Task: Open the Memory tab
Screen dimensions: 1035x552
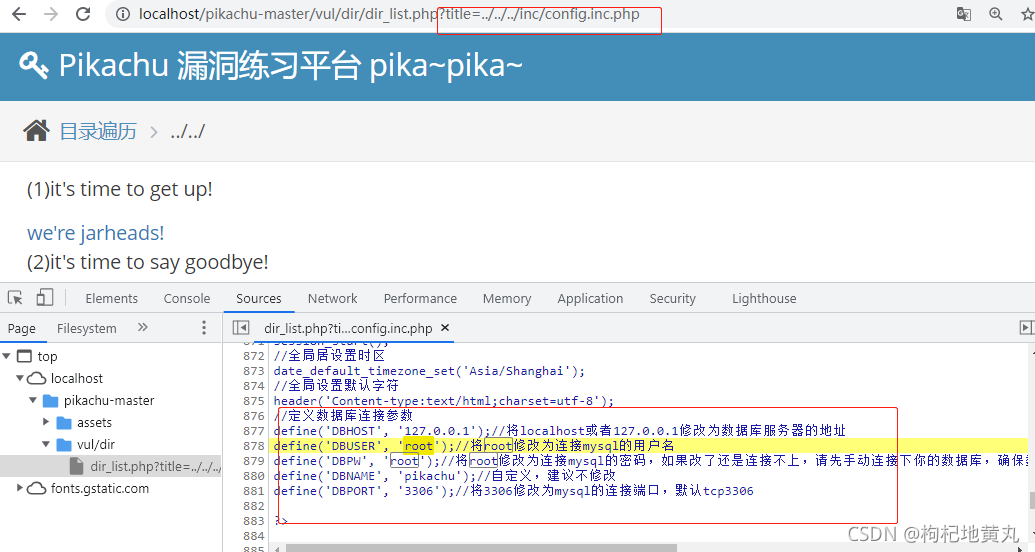Action: point(507,298)
